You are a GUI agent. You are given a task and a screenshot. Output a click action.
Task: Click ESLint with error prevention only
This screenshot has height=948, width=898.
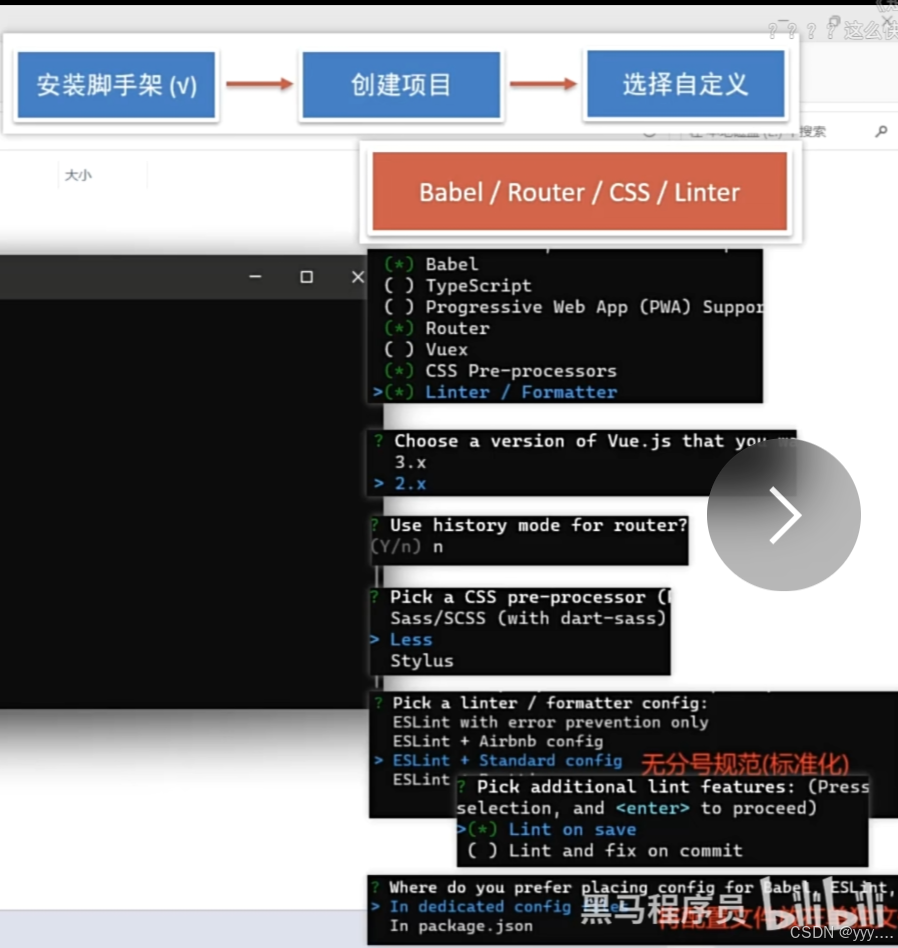pyautogui.click(x=550, y=722)
